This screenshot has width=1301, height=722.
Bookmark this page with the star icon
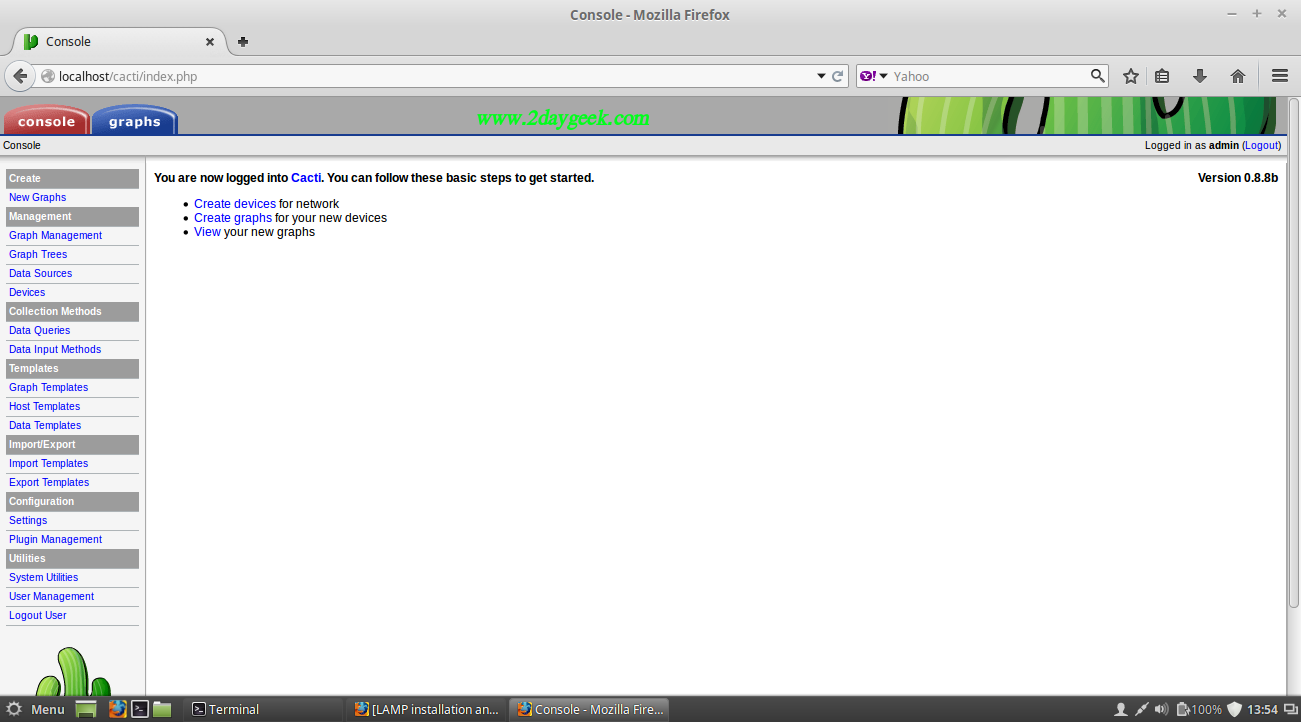[1131, 76]
